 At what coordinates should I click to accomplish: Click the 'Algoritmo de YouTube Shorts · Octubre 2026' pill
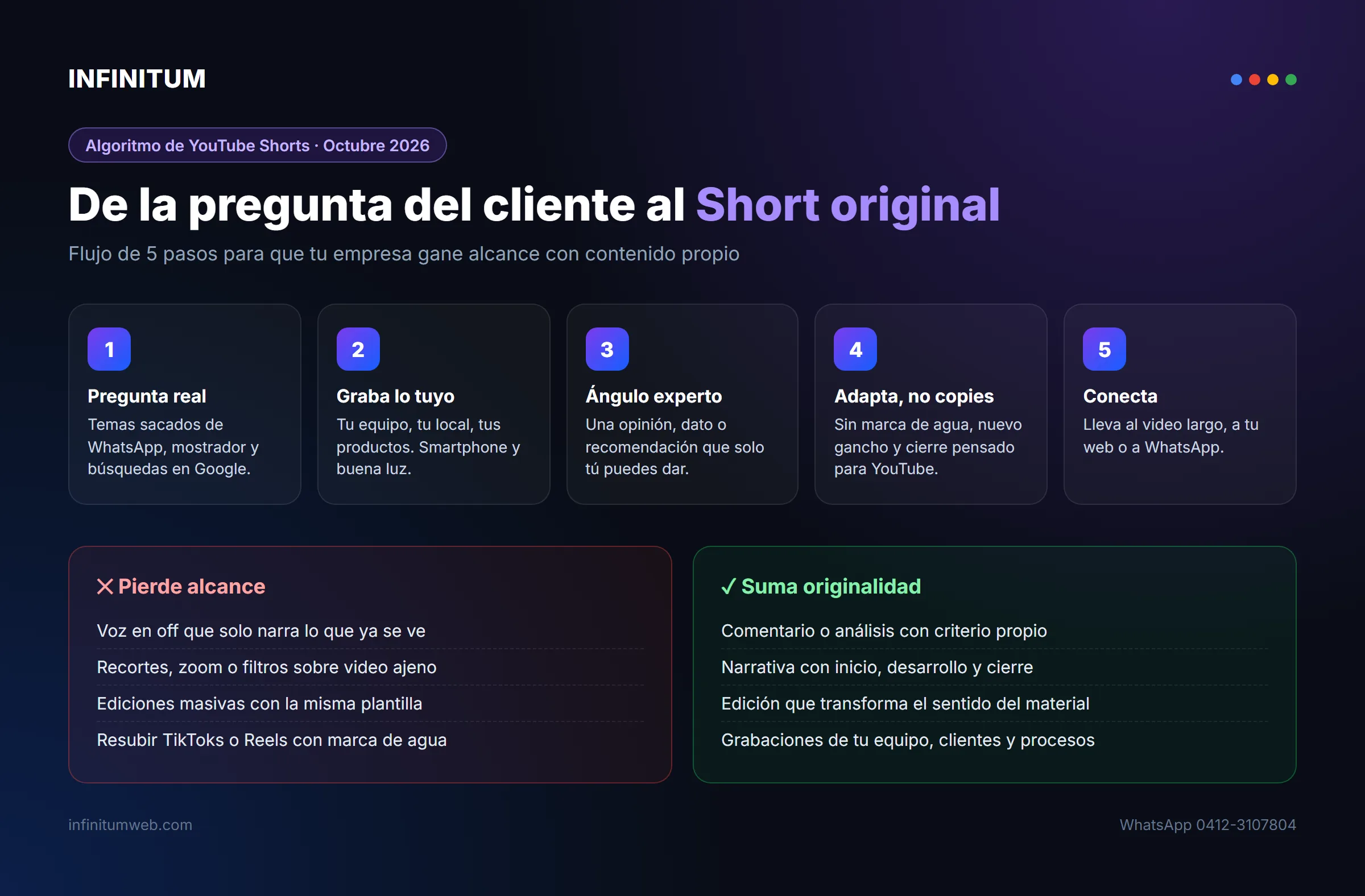(x=258, y=145)
